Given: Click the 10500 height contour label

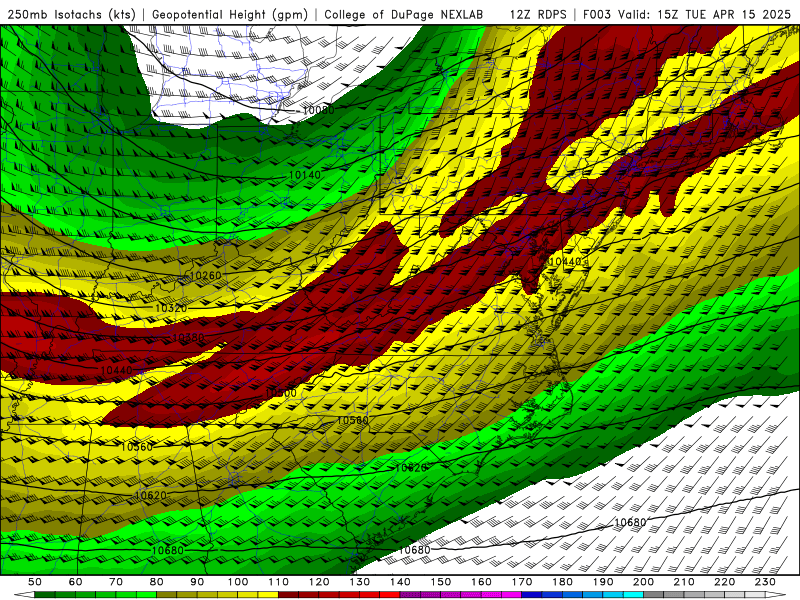Looking at the screenshot, I should coord(281,393).
